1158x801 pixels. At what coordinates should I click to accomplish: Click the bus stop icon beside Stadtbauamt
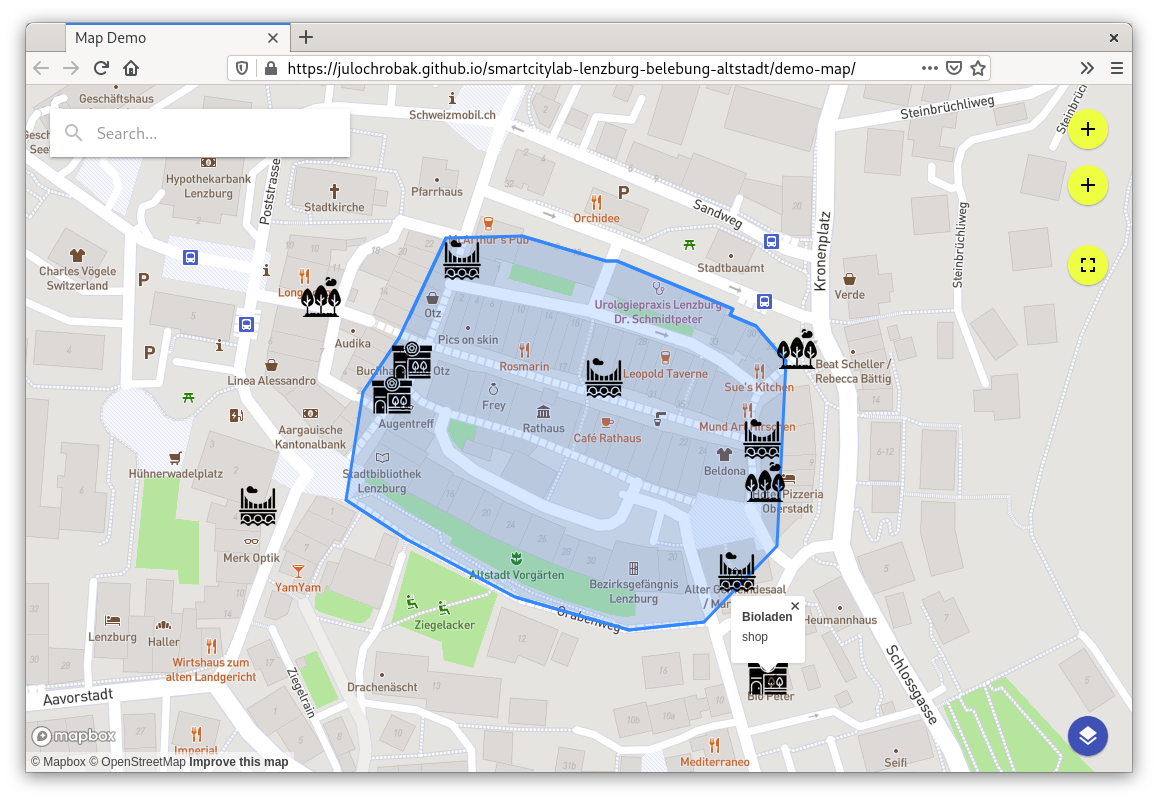point(771,241)
